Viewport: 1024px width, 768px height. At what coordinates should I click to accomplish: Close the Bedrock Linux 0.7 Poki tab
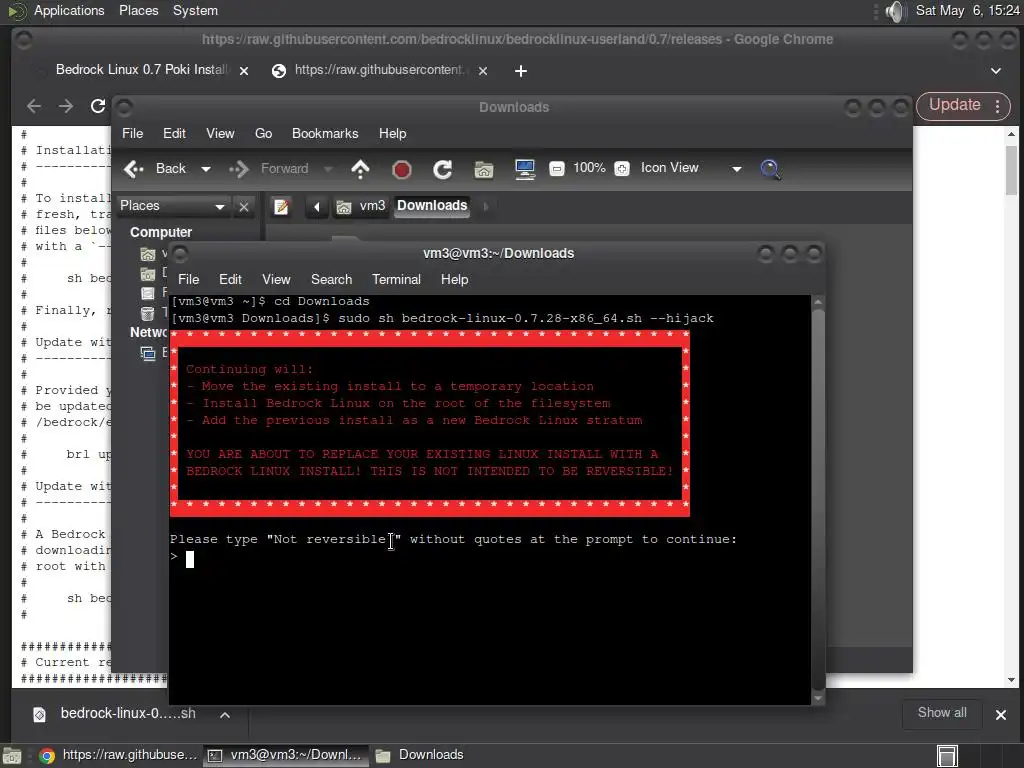[244, 71]
